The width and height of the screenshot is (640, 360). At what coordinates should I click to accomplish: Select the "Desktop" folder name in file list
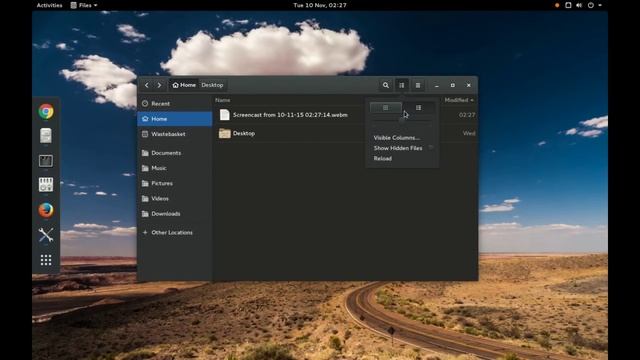[x=244, y=133]
